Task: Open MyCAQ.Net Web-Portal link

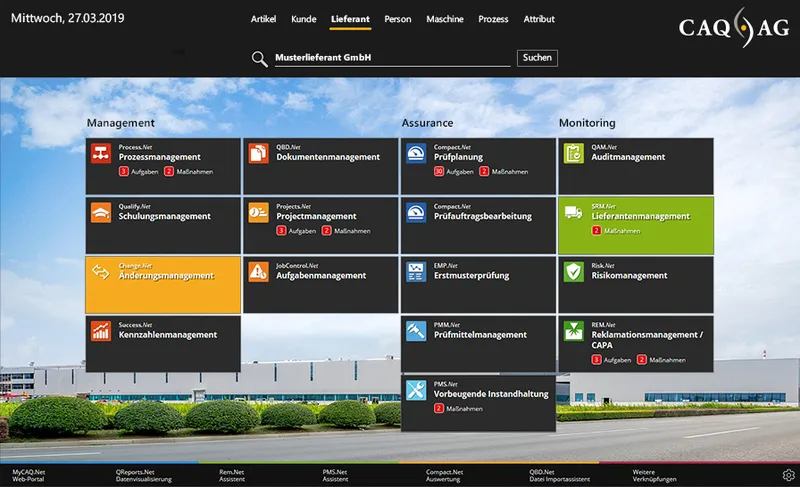Action: [x=29, y=475]
